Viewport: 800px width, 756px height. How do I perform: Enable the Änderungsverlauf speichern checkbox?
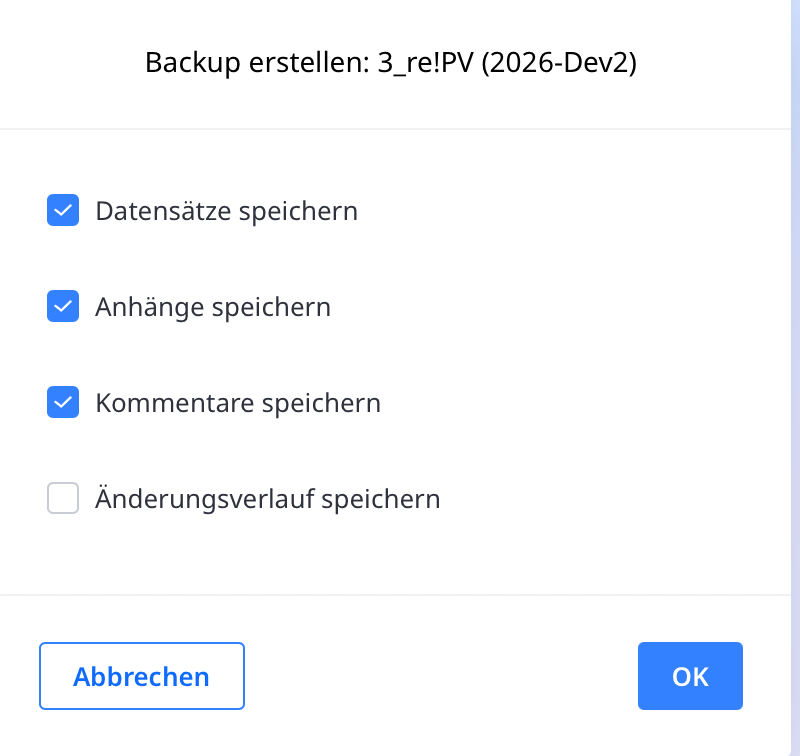tap(63, 498)
